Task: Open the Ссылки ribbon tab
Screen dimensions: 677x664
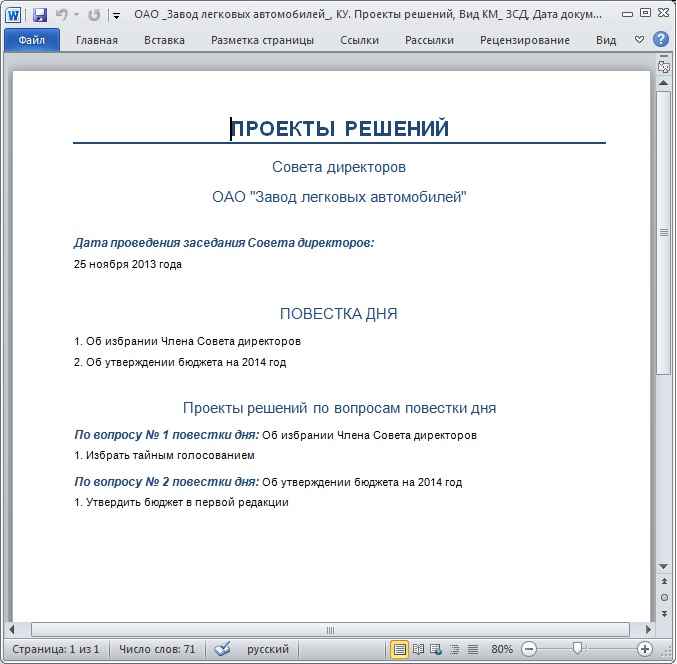Action: pos(359,40)
